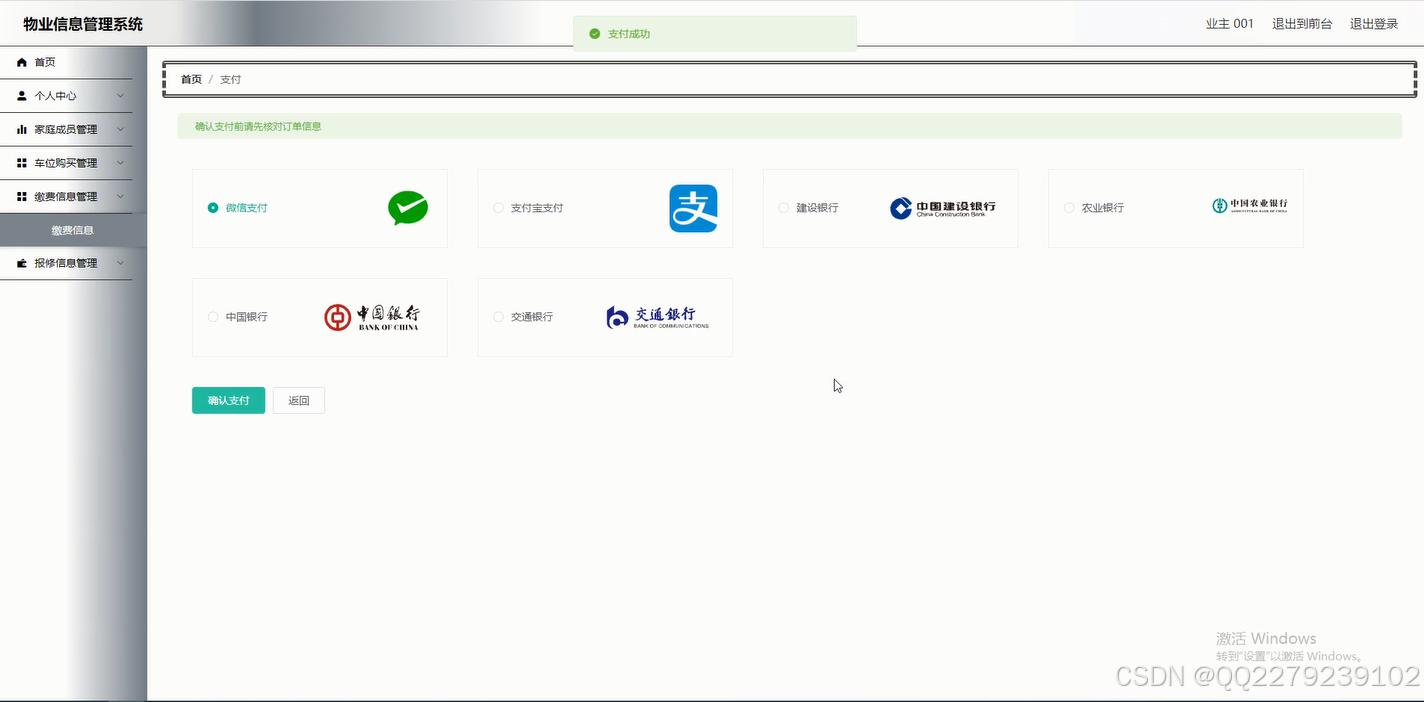Click the bar chart icon for 家庭成员管理
This screenshot has width=1424, height=702.
[x=22, y=129]
